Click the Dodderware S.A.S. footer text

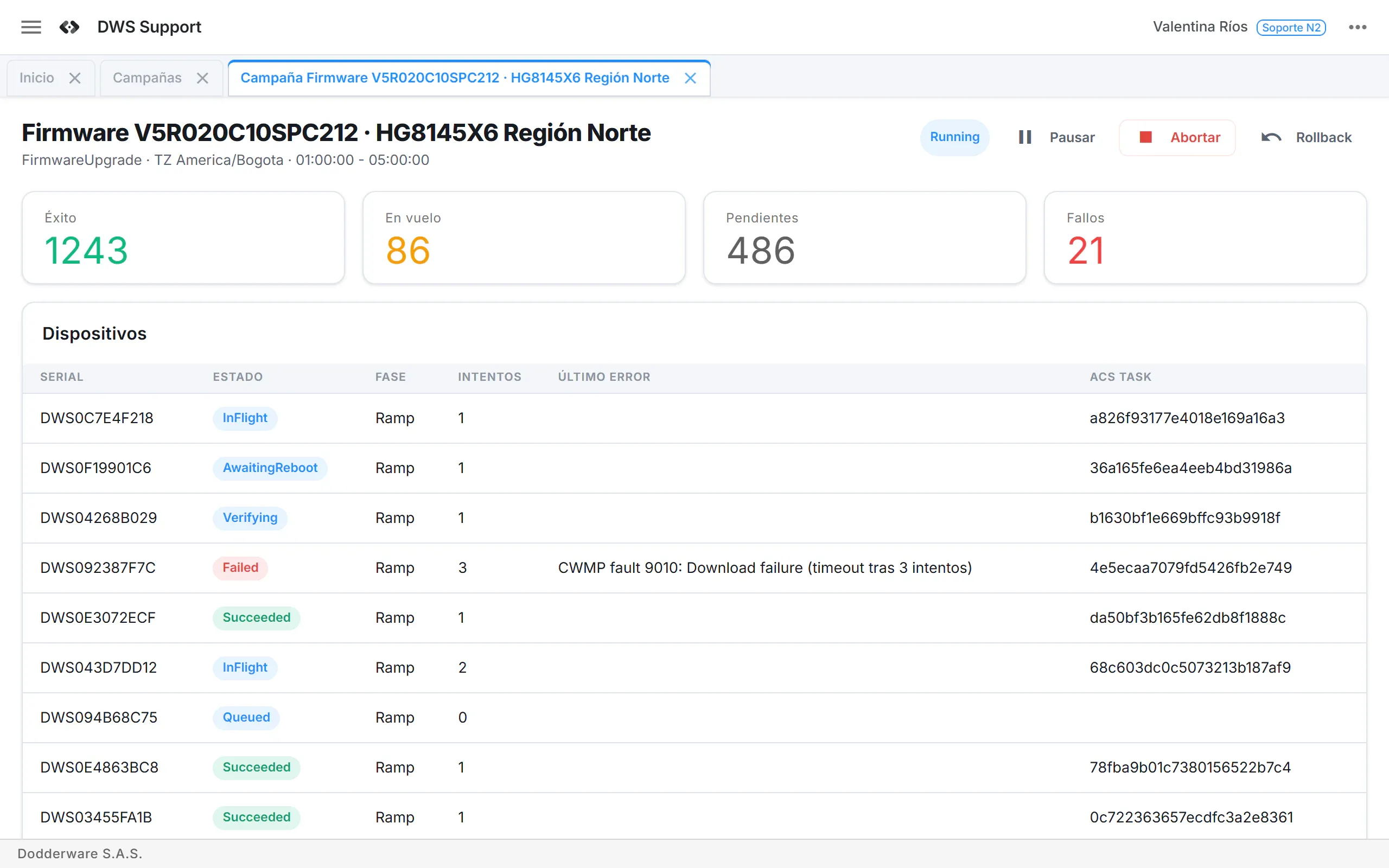[x=80, y=854]
